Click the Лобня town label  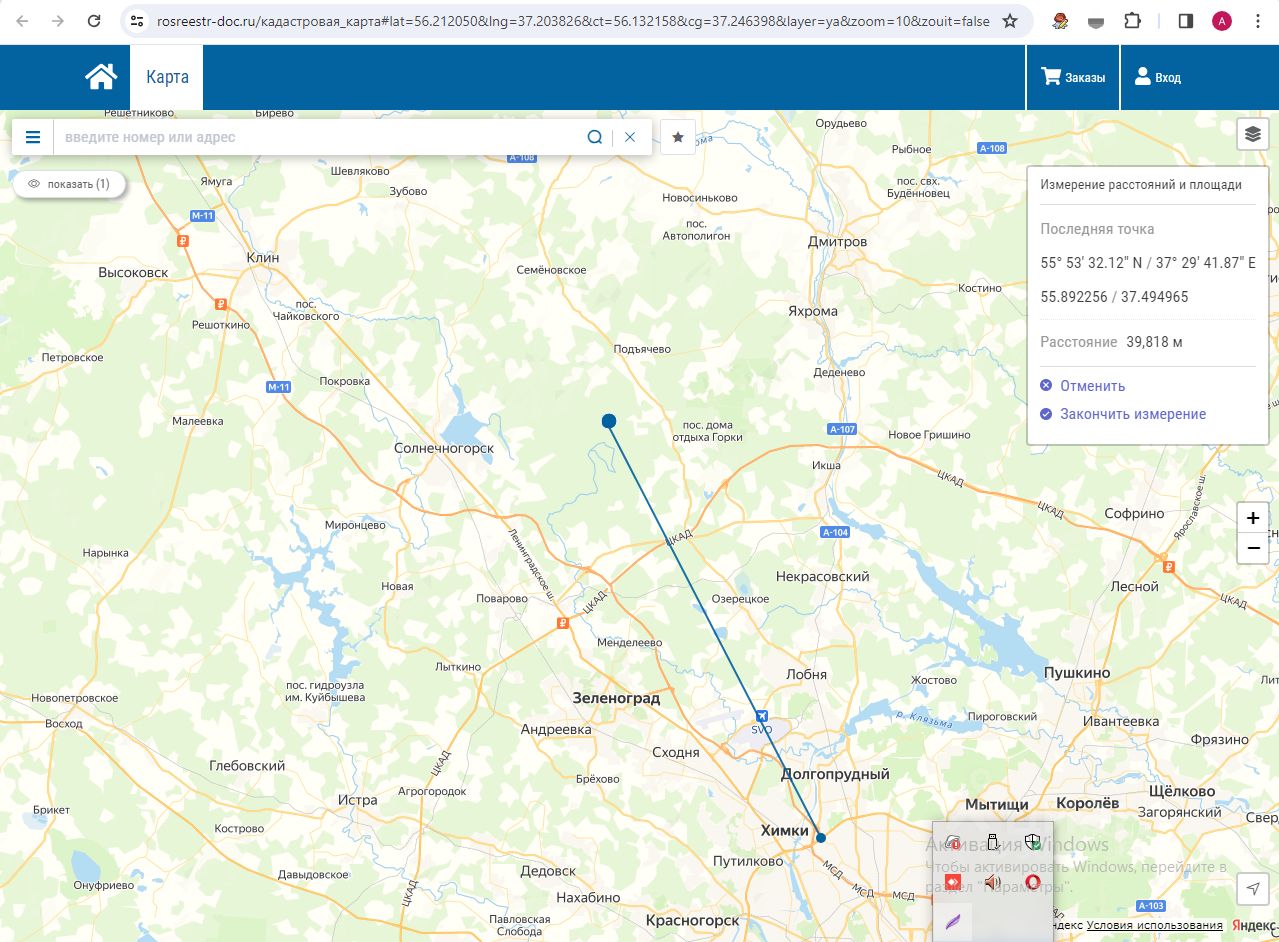coord(807,674)
